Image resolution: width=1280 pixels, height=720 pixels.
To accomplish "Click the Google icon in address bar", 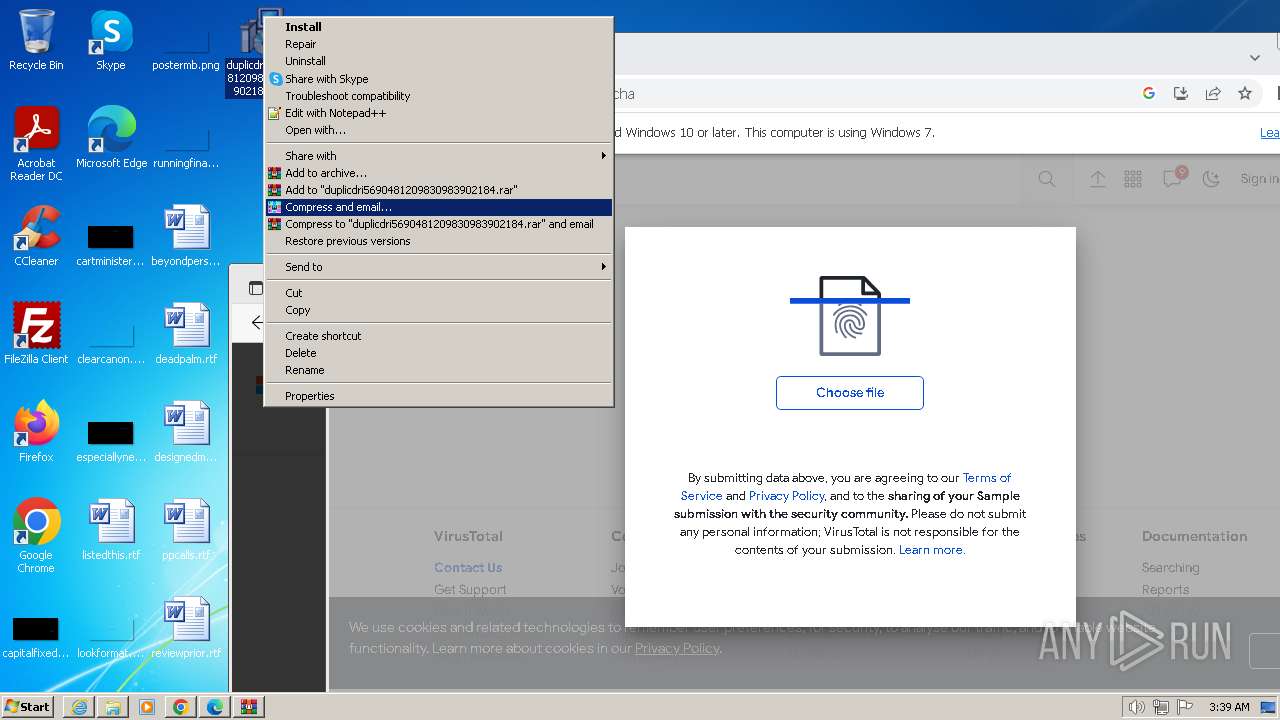I will [x=1149, y=93].
